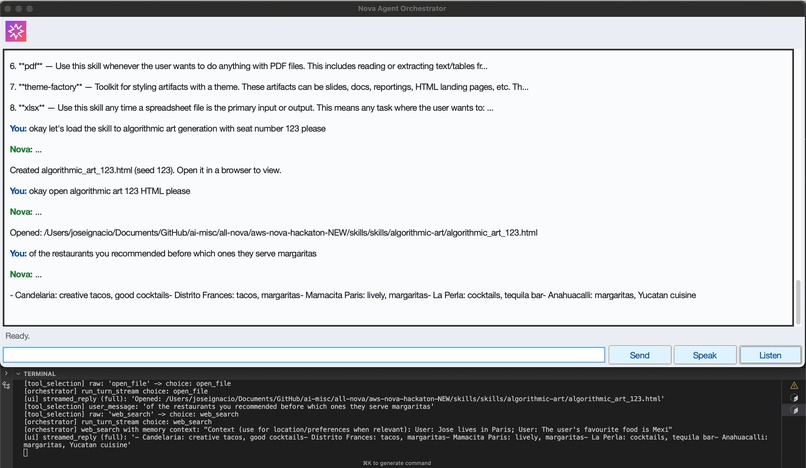The width and height of the screenshot is (806, 468).
Task: Click terminal streamed_reply Candelaria log line
Action: (x=395, y=441)
